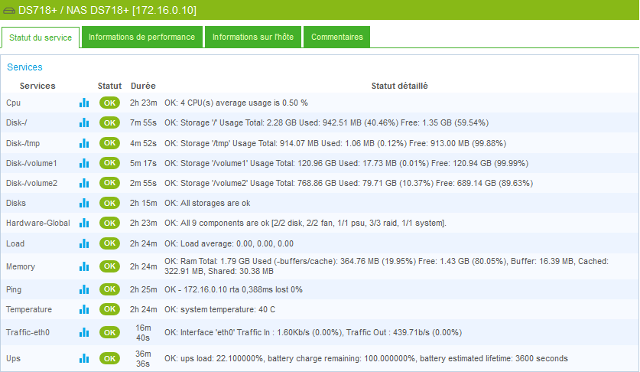Open the Memory service link
This screenshot has height=372, width=640.
[x=20, y=267]
